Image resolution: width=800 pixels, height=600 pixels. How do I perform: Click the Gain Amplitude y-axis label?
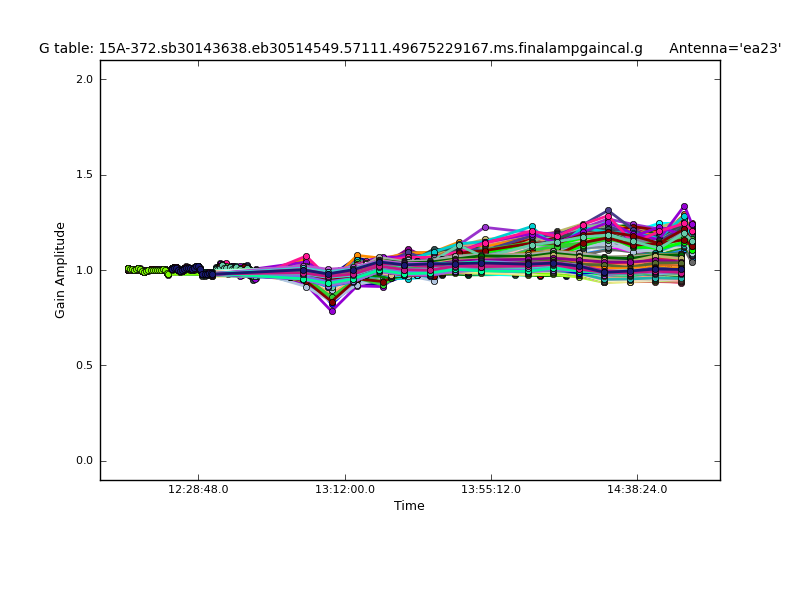[x=60, y=270]
